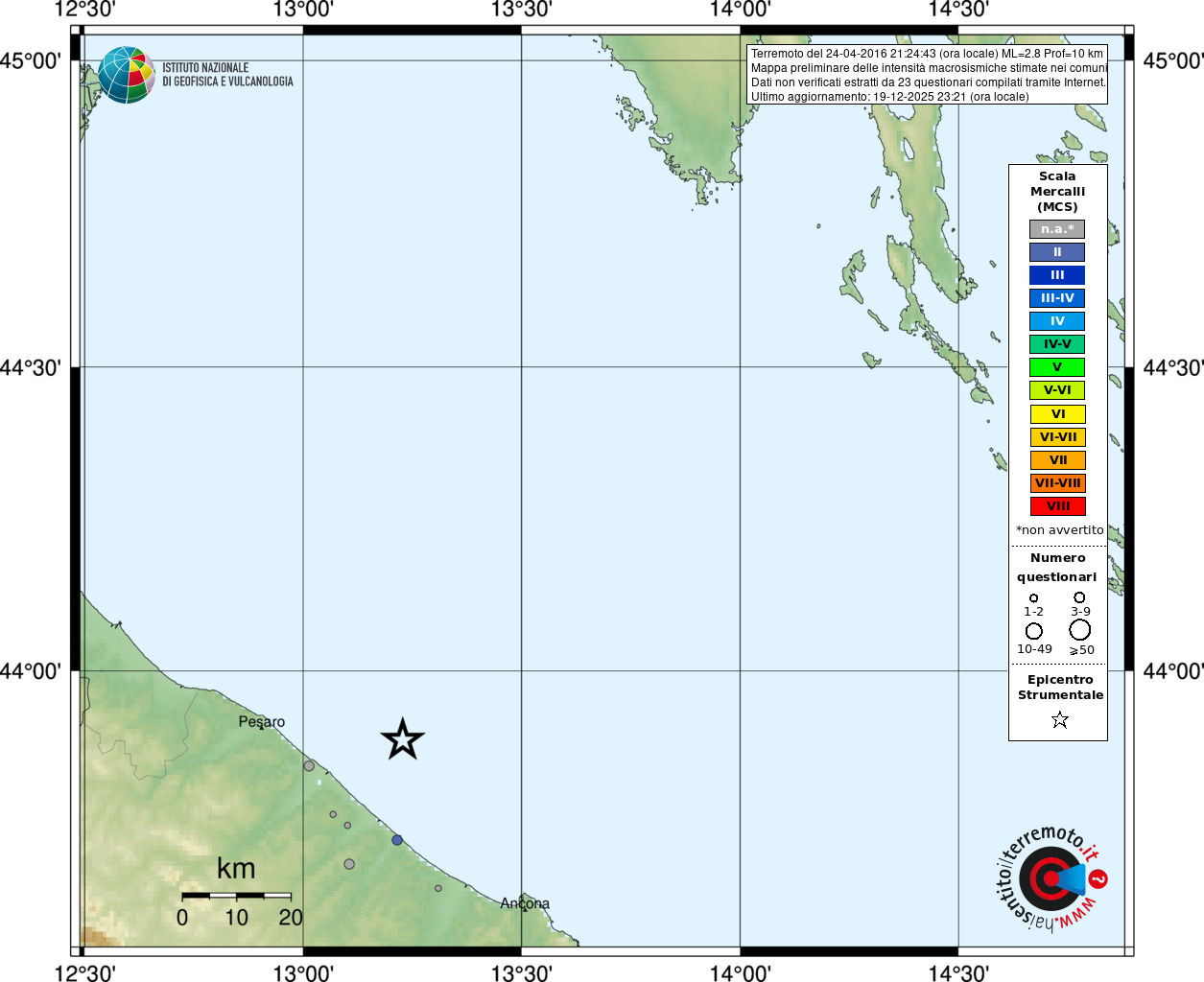Click the intensity II legend swatch
The width and height of the screenshot is (1204, 982).
pos(1057,252)
